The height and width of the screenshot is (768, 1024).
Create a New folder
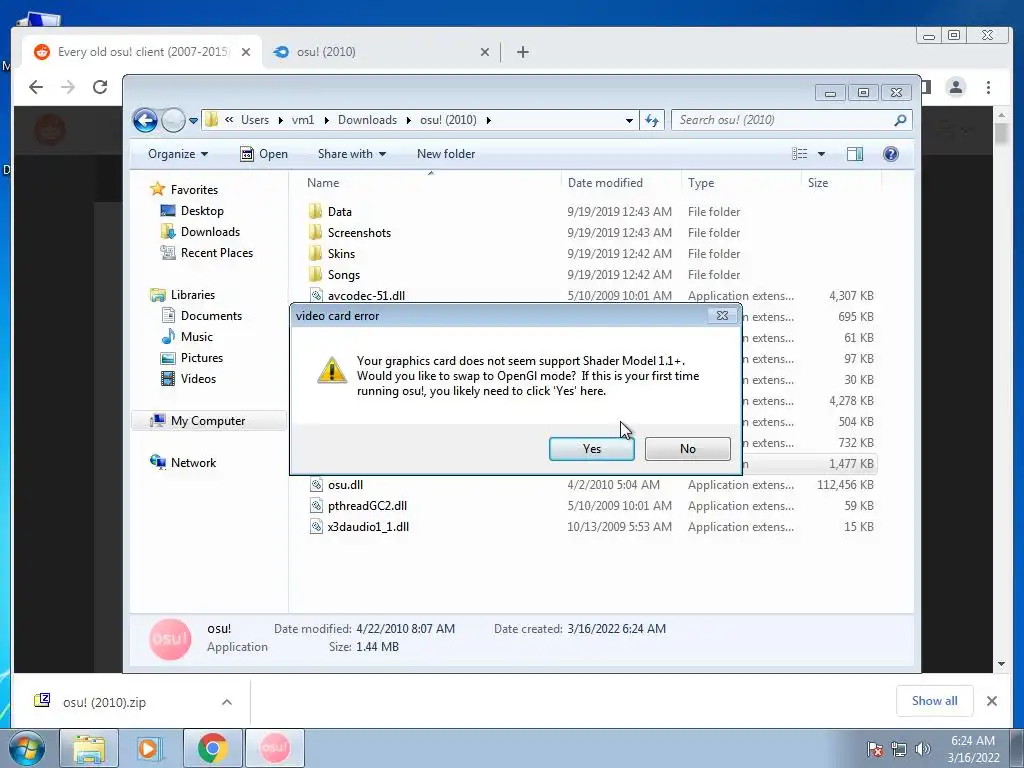coord(446,154)
